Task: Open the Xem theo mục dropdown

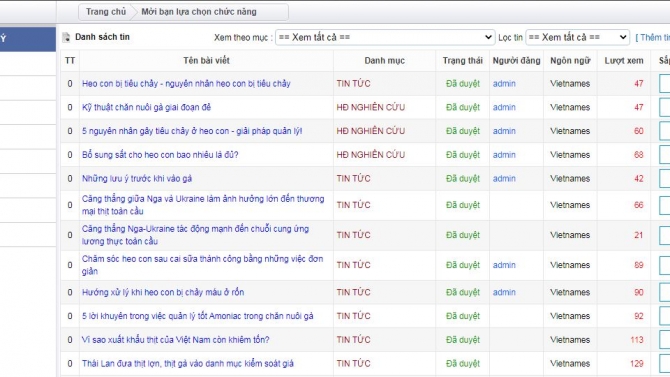Action: 385,37
